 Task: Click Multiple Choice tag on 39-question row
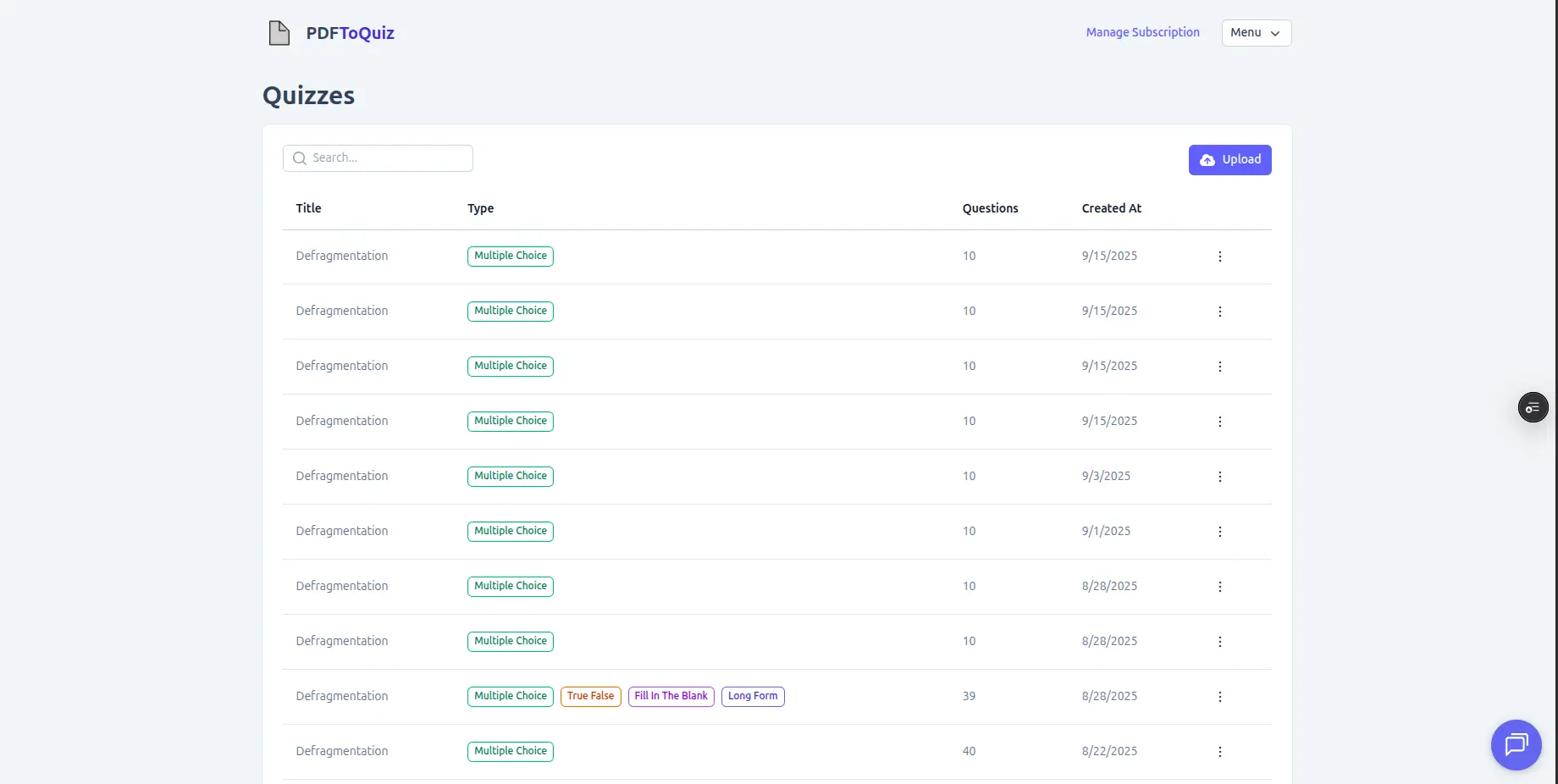tap(511, 697)
